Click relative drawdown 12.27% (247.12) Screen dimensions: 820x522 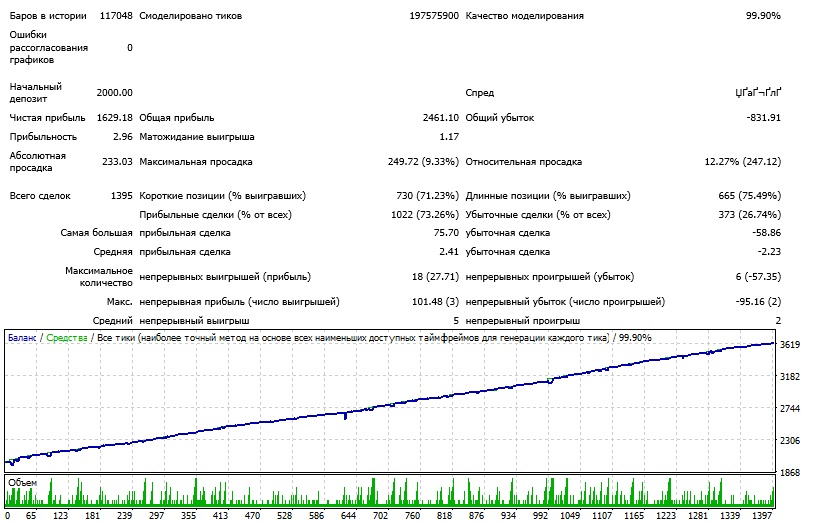point(743,162)
